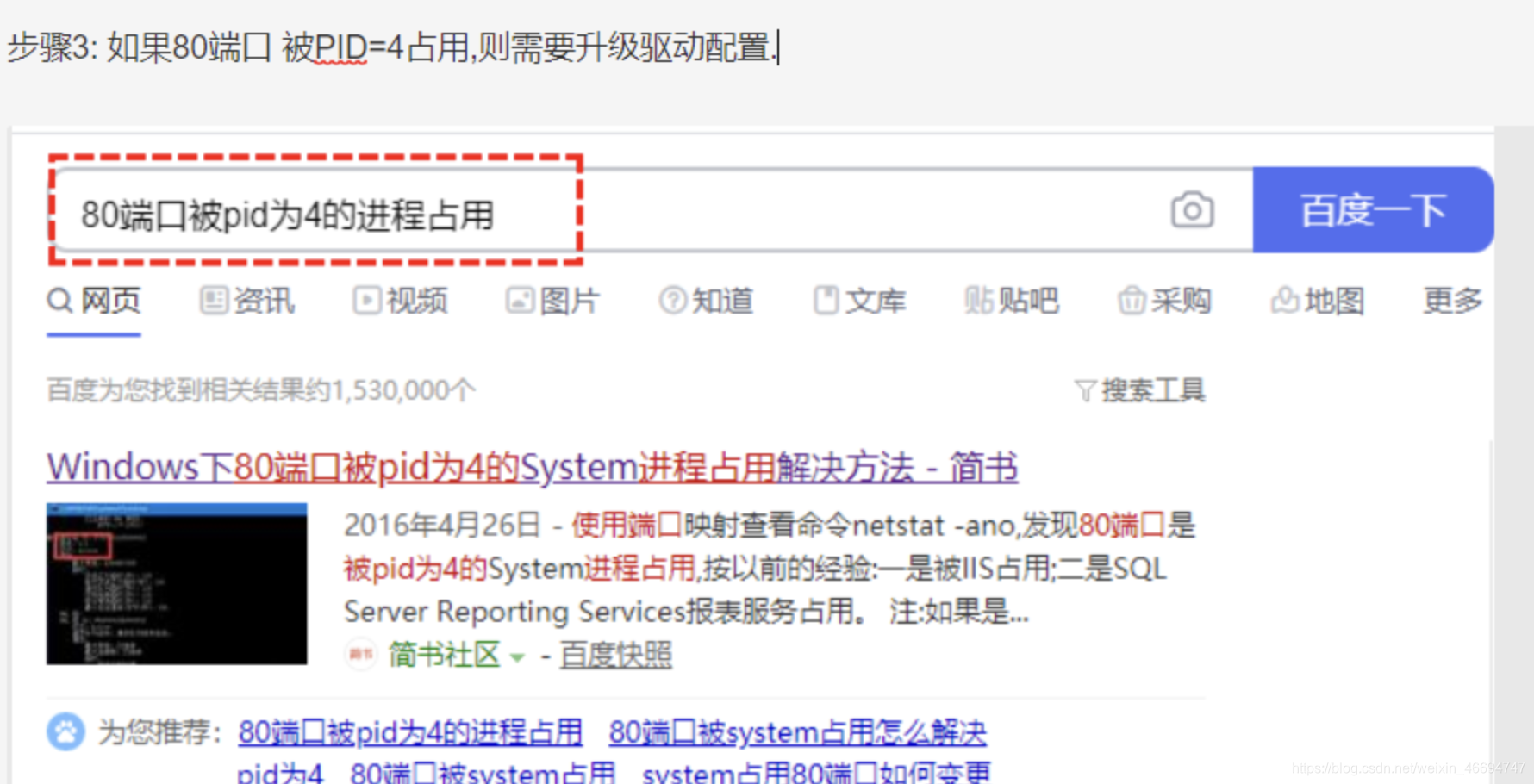Expand the dropdown arrow after 简书社区
The height and width of the screenshot is (784, 1534).
pos(517,657)
